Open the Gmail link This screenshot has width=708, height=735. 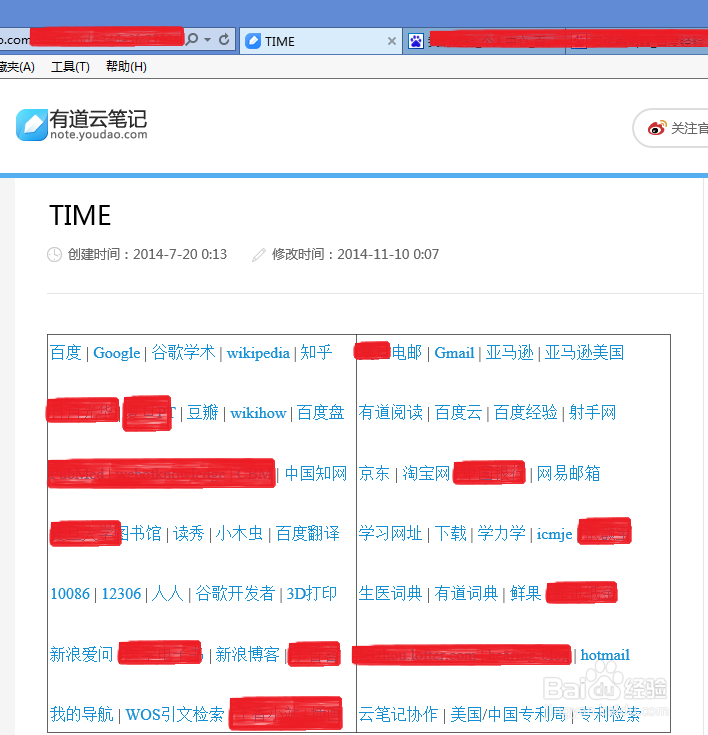pos(454,352)
